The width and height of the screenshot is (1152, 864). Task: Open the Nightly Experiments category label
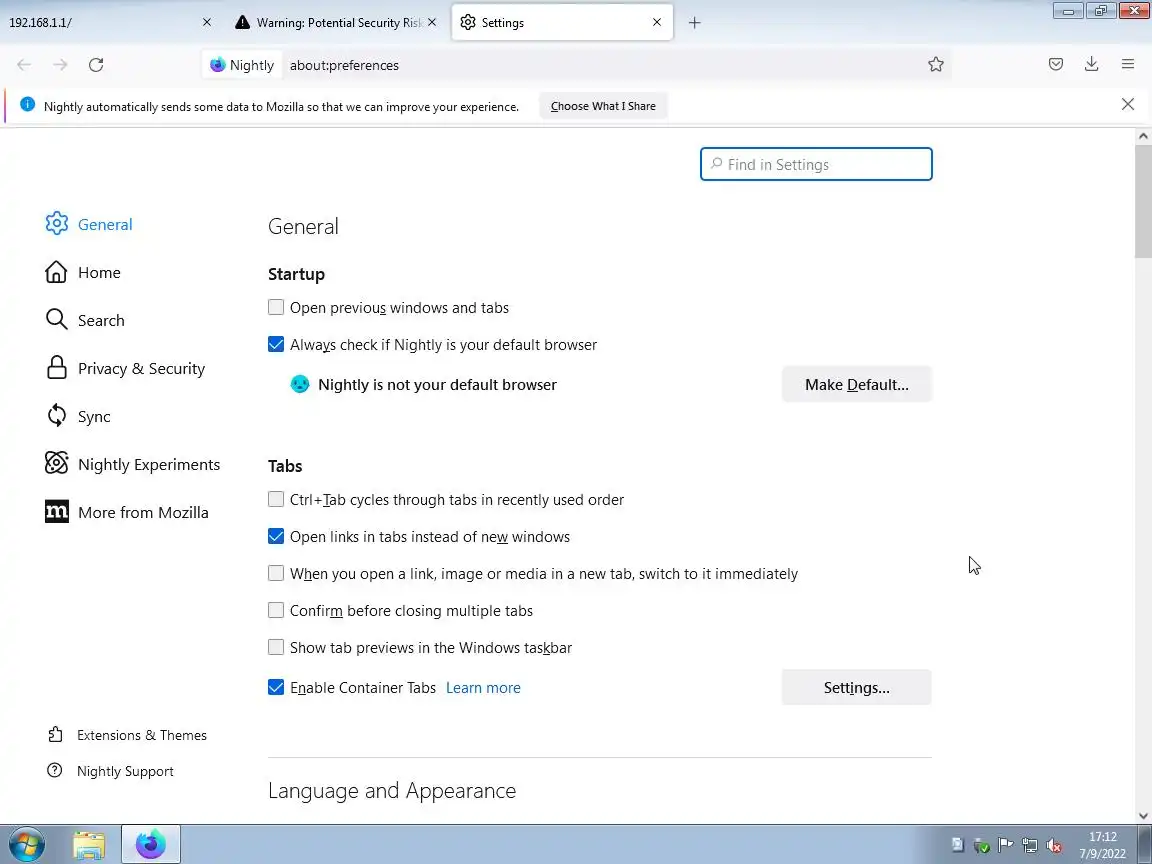(148, 465)
